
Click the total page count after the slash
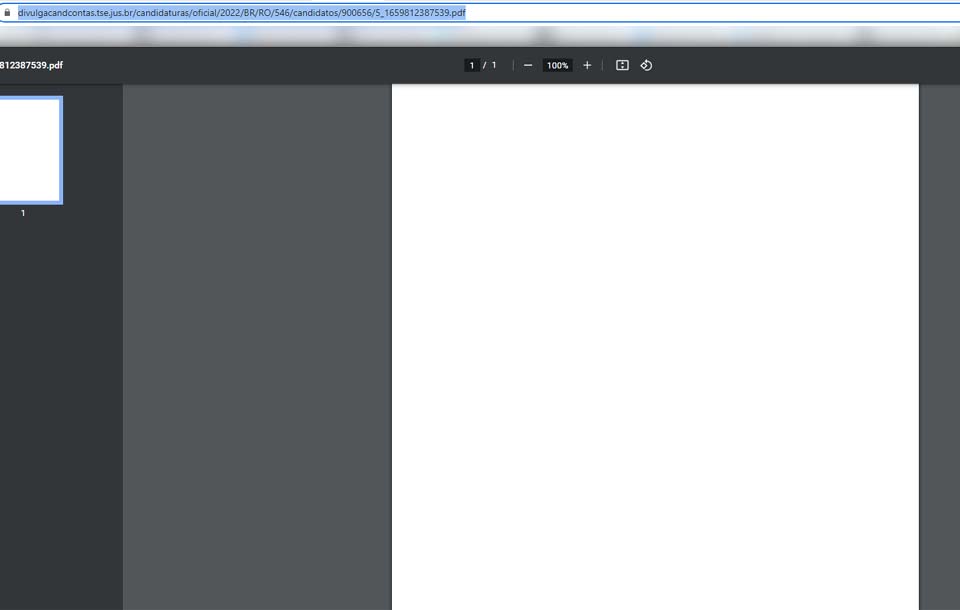pos(493,65)
